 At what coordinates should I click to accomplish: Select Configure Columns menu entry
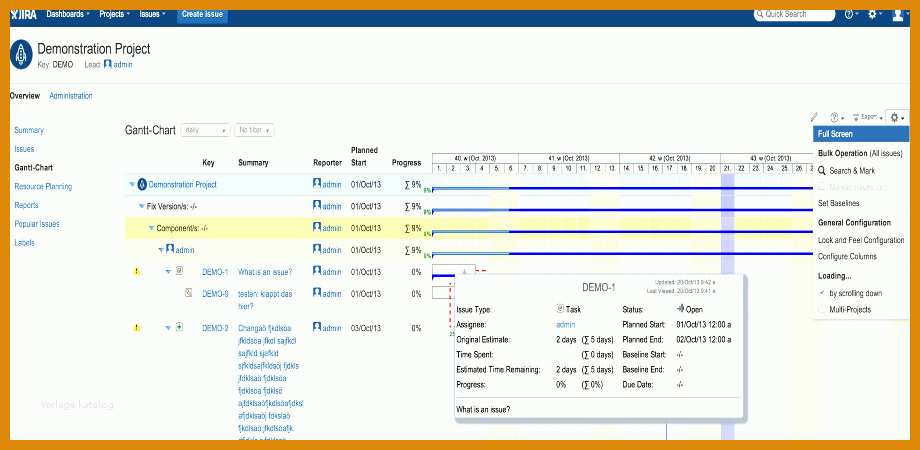(x=847, y=256)
